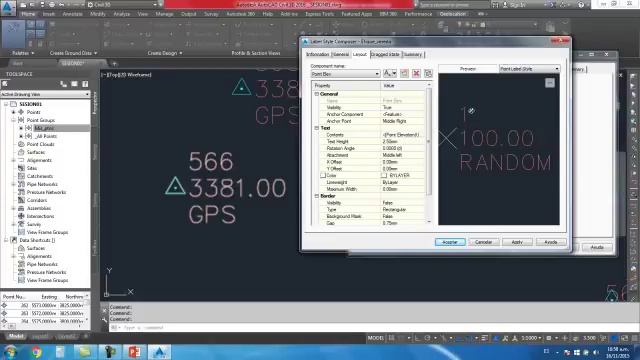Click the Sign In user icon
This screenshot has width=640, height=360.
pos(505,5)
